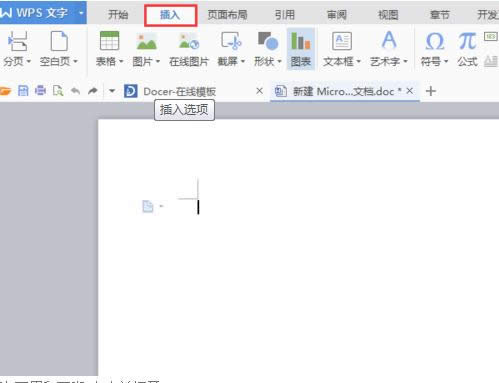Click the print icon in quick toolbar
Screen dimensions: 499x383
41,91
